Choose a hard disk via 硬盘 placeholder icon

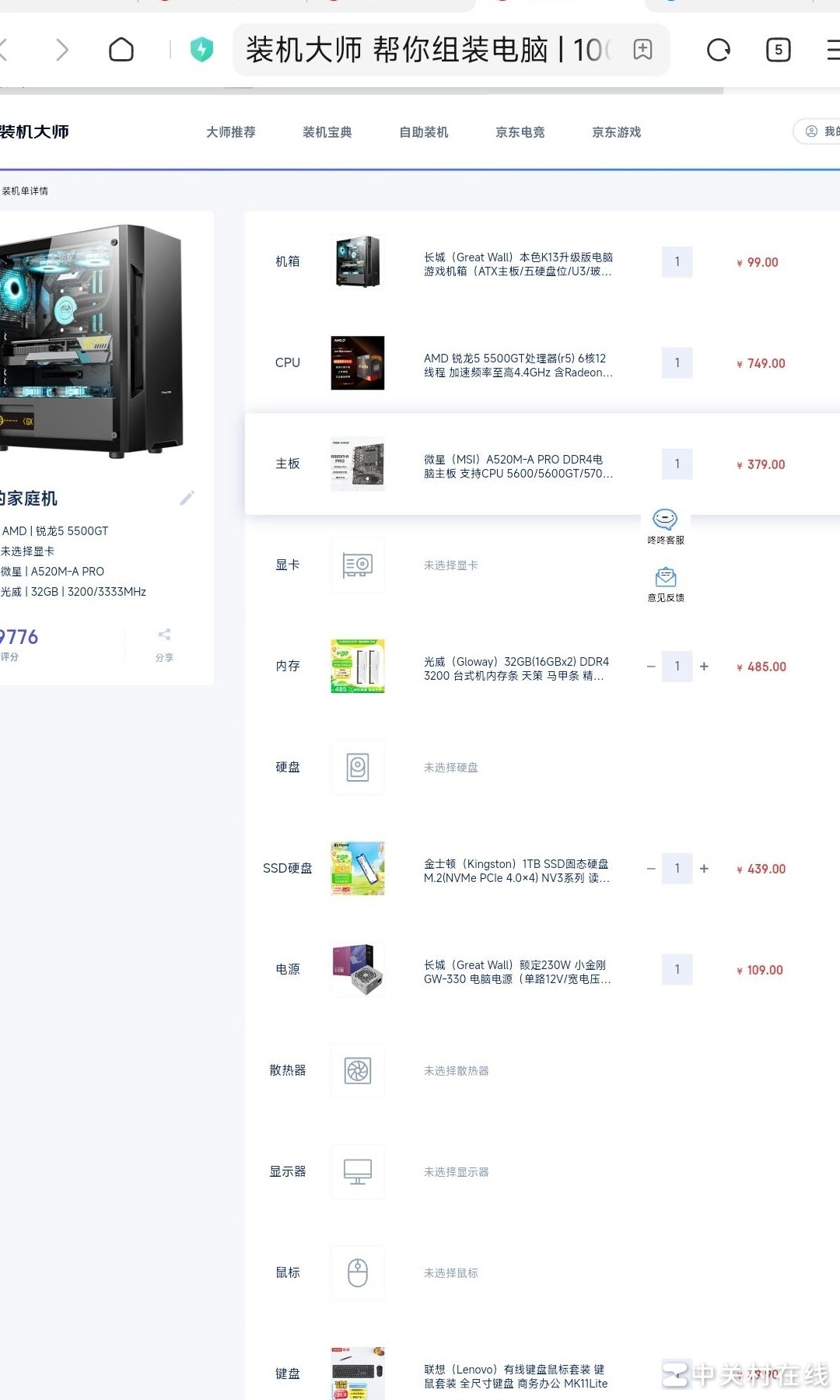[358, 768]
